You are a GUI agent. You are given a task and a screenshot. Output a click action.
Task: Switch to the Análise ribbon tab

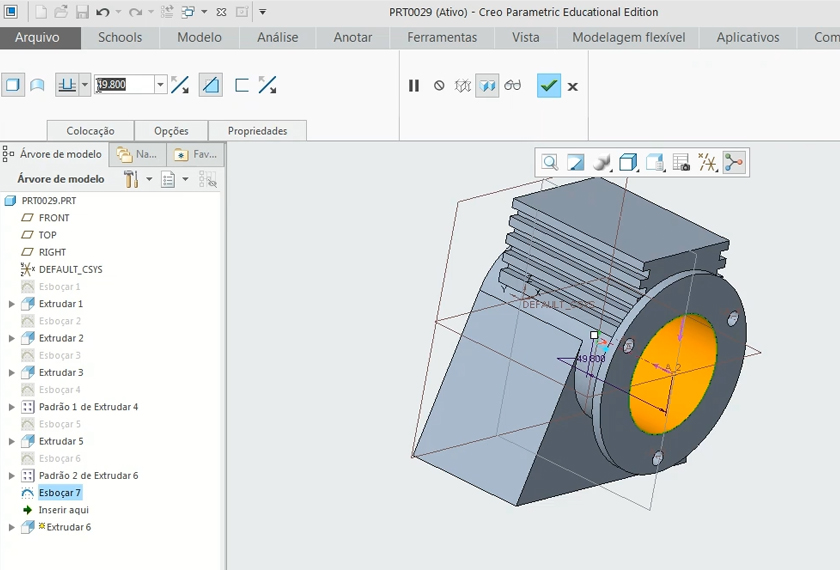point(277,37)
